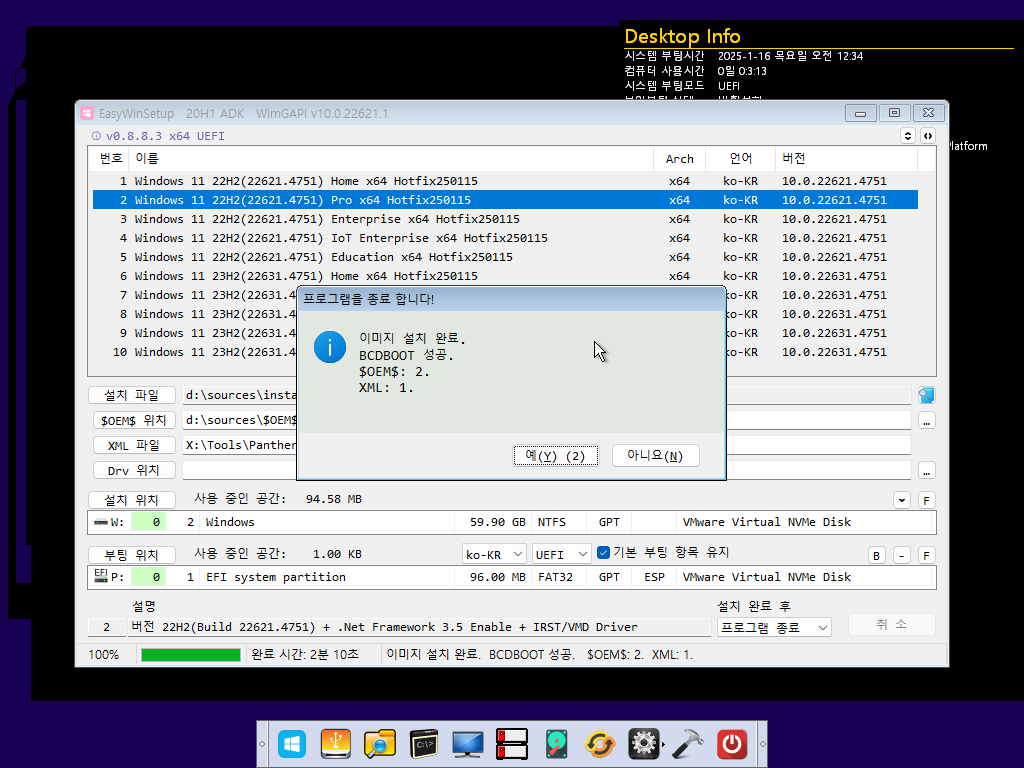Click the XML 파일 button

click(134, 445)
